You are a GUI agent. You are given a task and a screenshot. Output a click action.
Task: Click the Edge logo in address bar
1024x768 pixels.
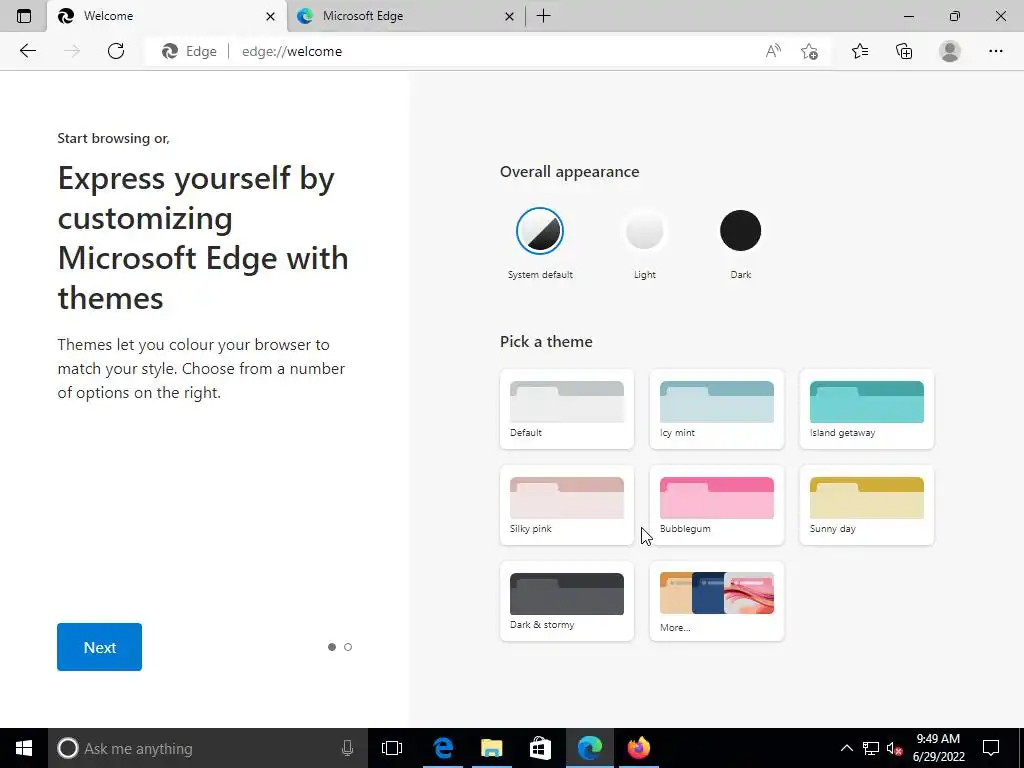pyautogui.click(x=170, y=51)
